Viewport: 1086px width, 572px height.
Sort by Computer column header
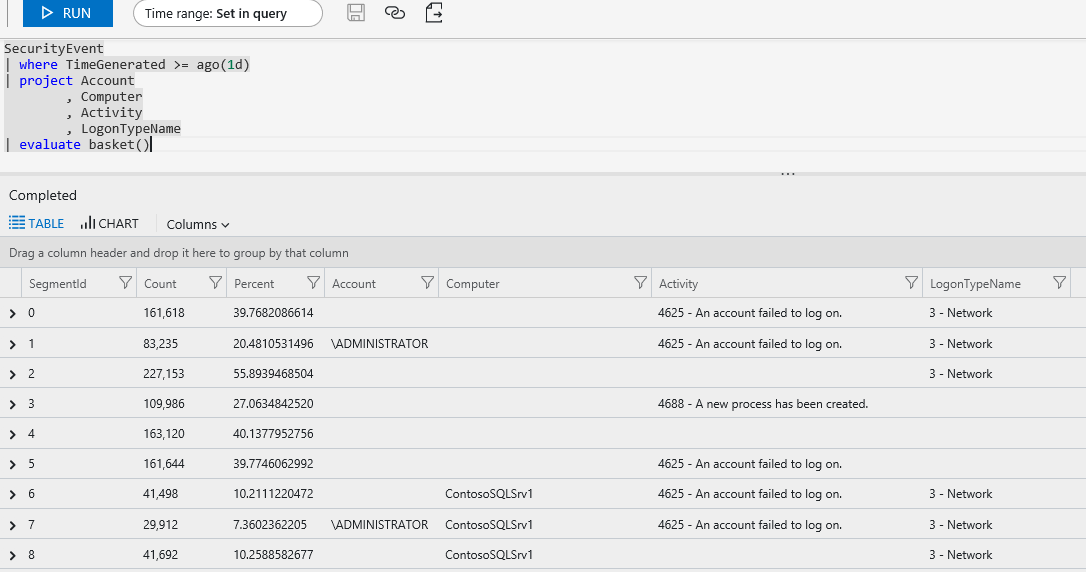tap(472, 284)
